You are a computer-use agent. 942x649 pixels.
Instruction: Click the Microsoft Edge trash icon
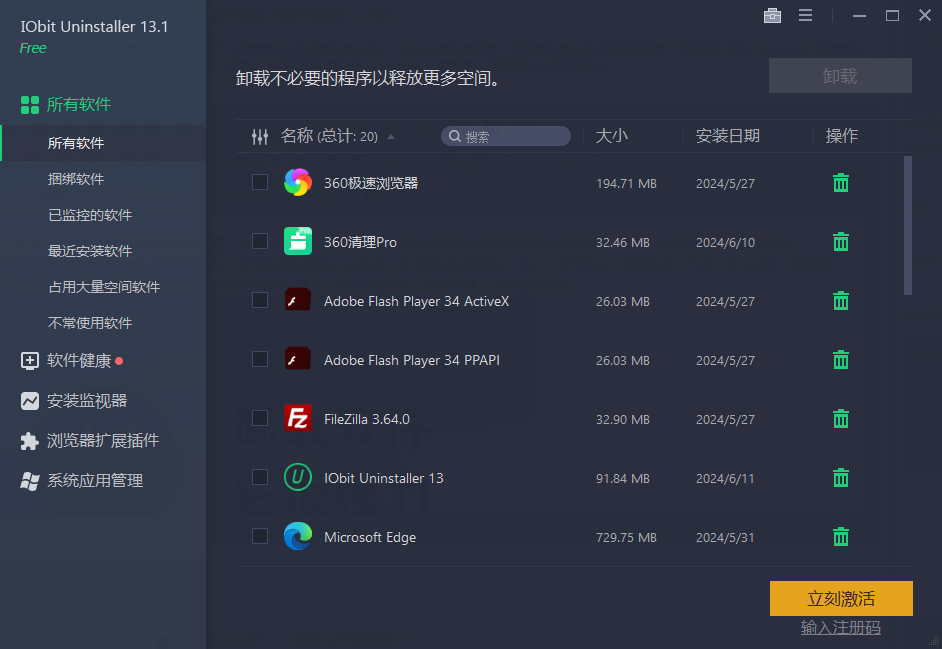[x=840, y=537]
